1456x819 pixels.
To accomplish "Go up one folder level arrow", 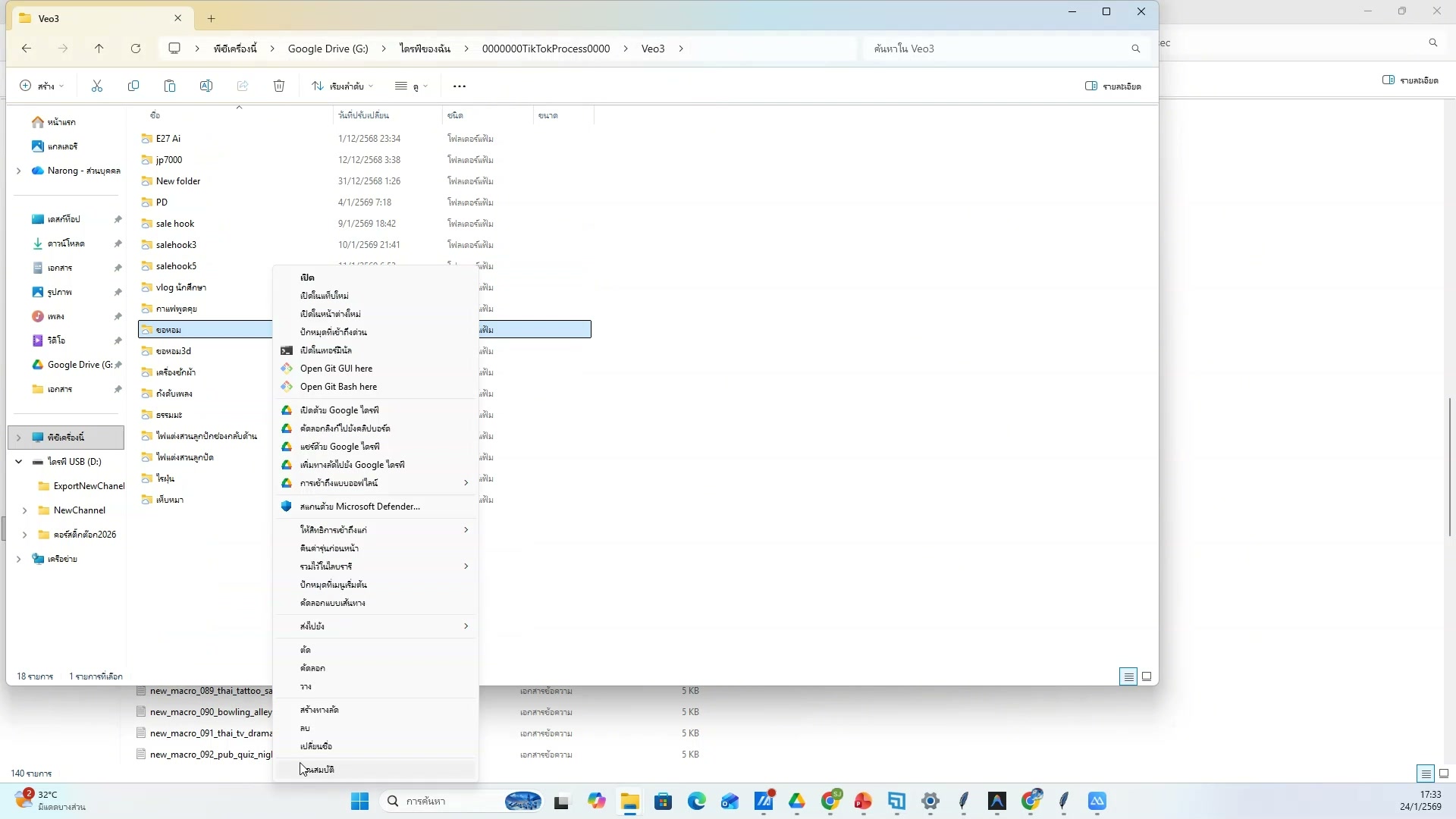I will coord(99,49).
